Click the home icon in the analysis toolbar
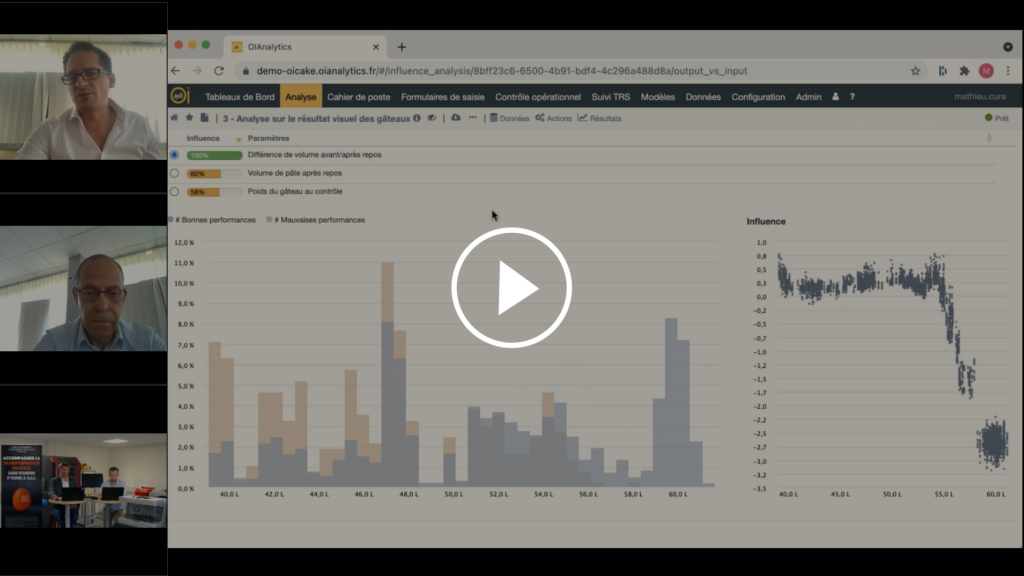 pyautogui.click(x=175, y=118)
